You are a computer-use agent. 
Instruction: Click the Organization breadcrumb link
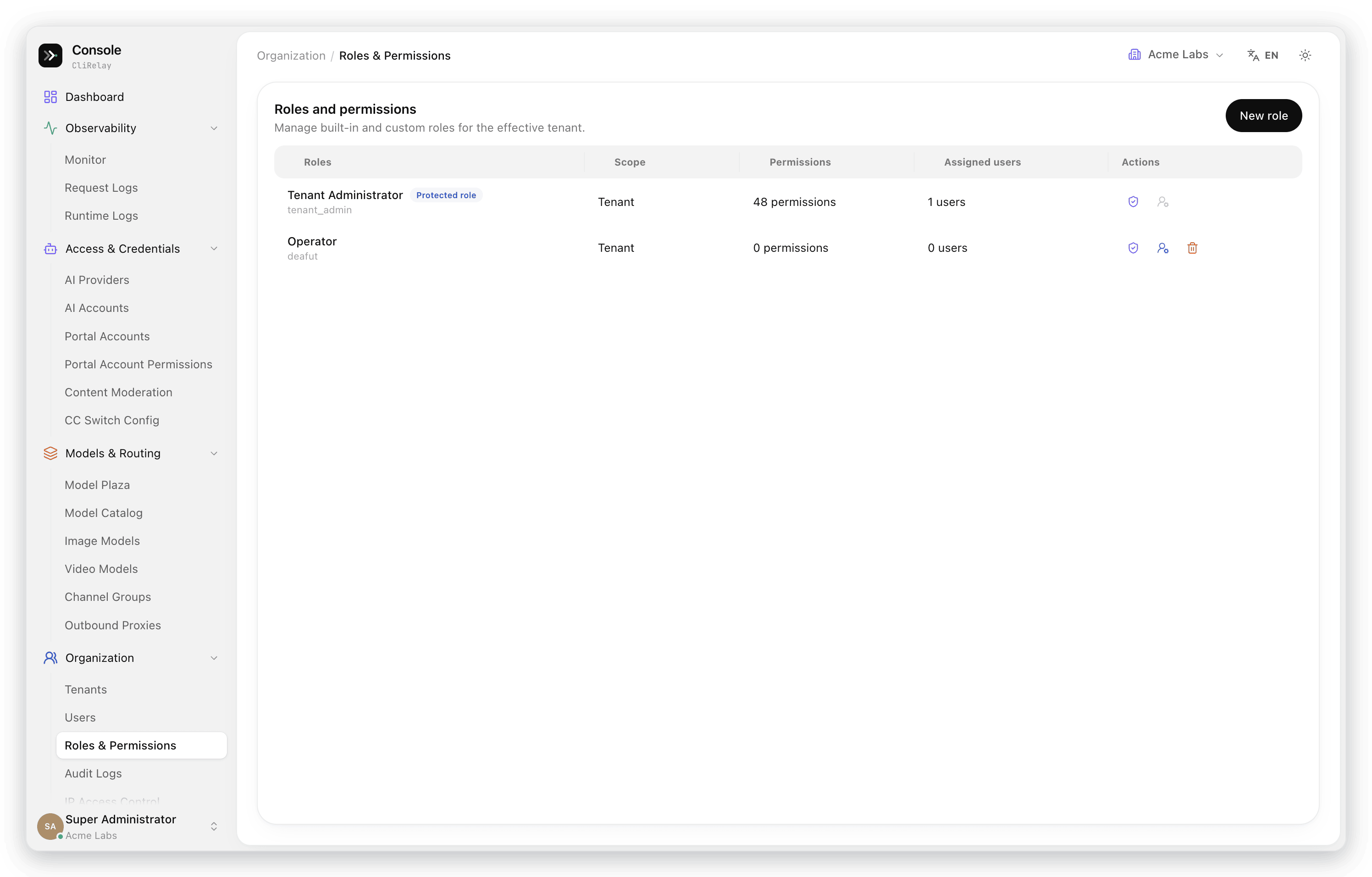[x=291, y=56]
